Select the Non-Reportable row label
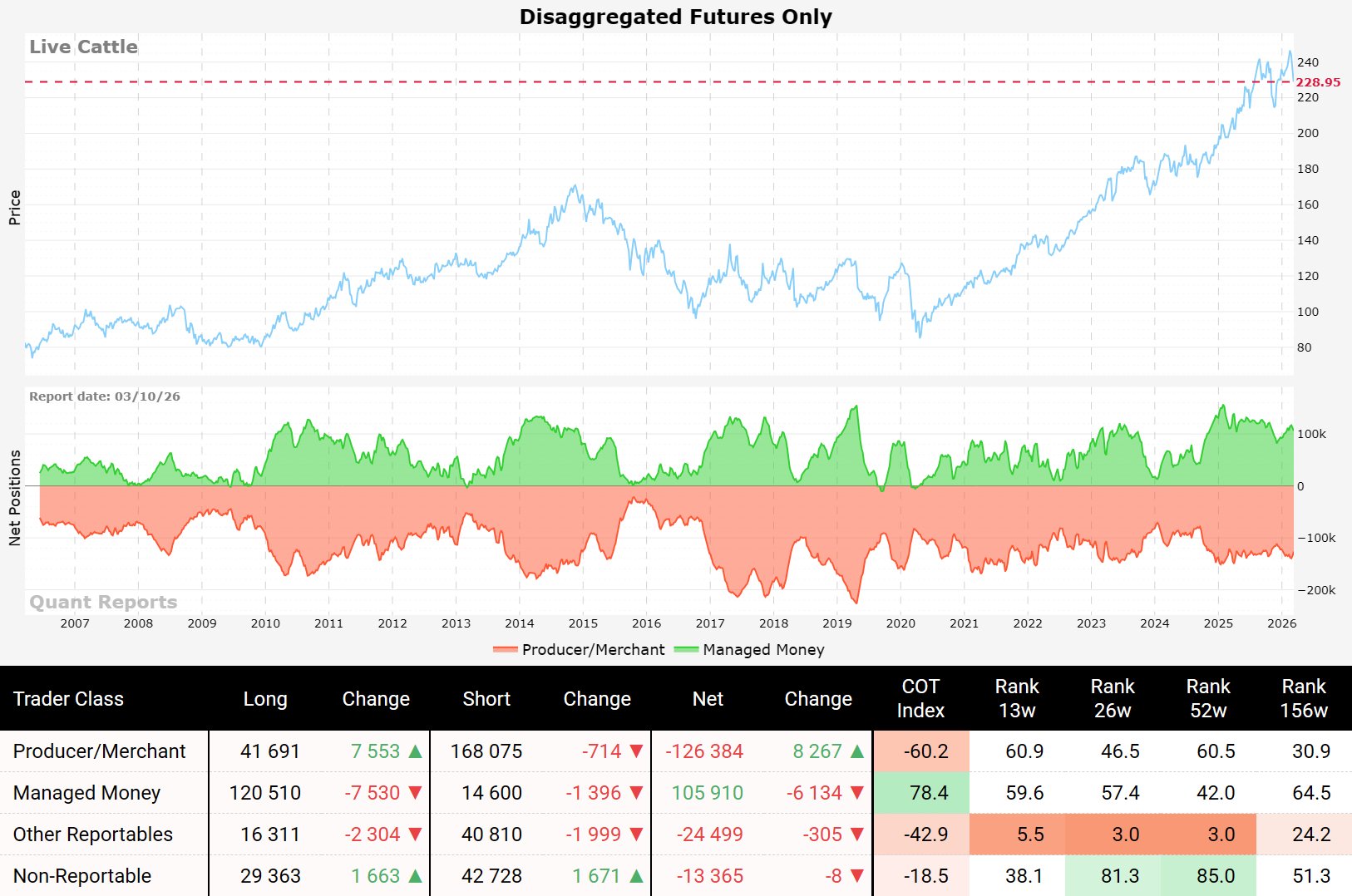 [82, 876]
